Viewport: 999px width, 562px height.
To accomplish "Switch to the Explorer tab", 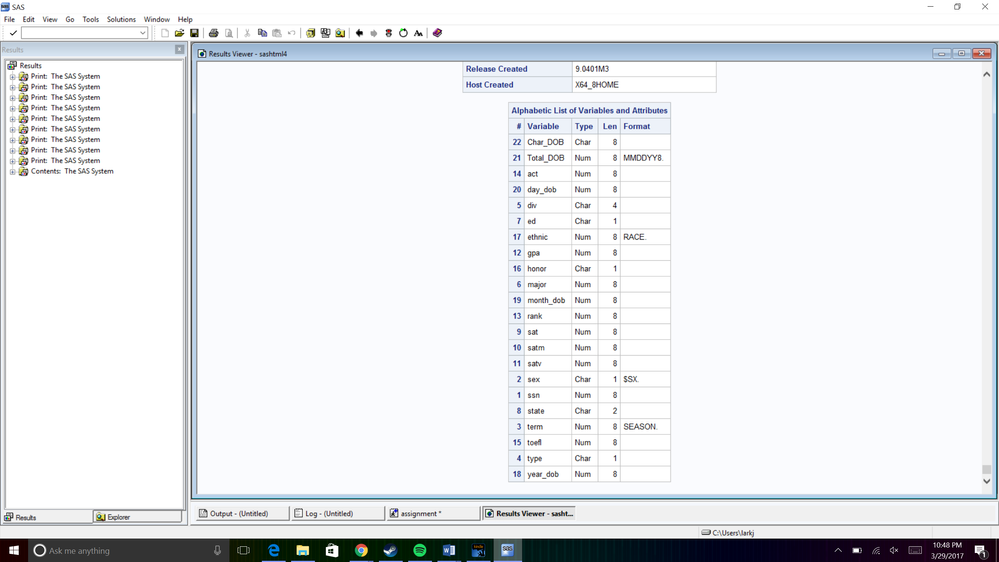I will [x=137, y=517].
